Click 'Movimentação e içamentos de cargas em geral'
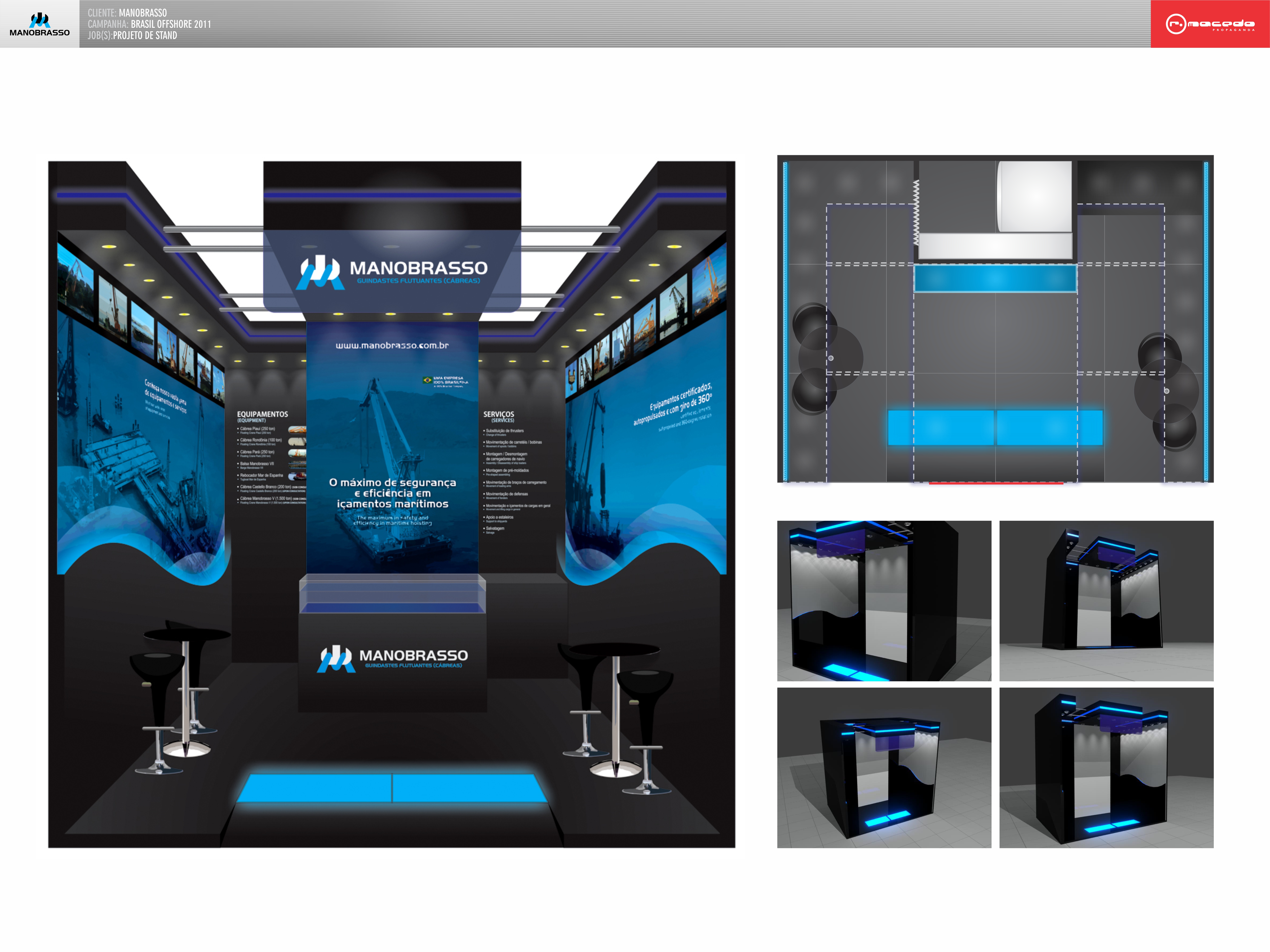Screen dimensions: 1270x952 pos(518,506)
